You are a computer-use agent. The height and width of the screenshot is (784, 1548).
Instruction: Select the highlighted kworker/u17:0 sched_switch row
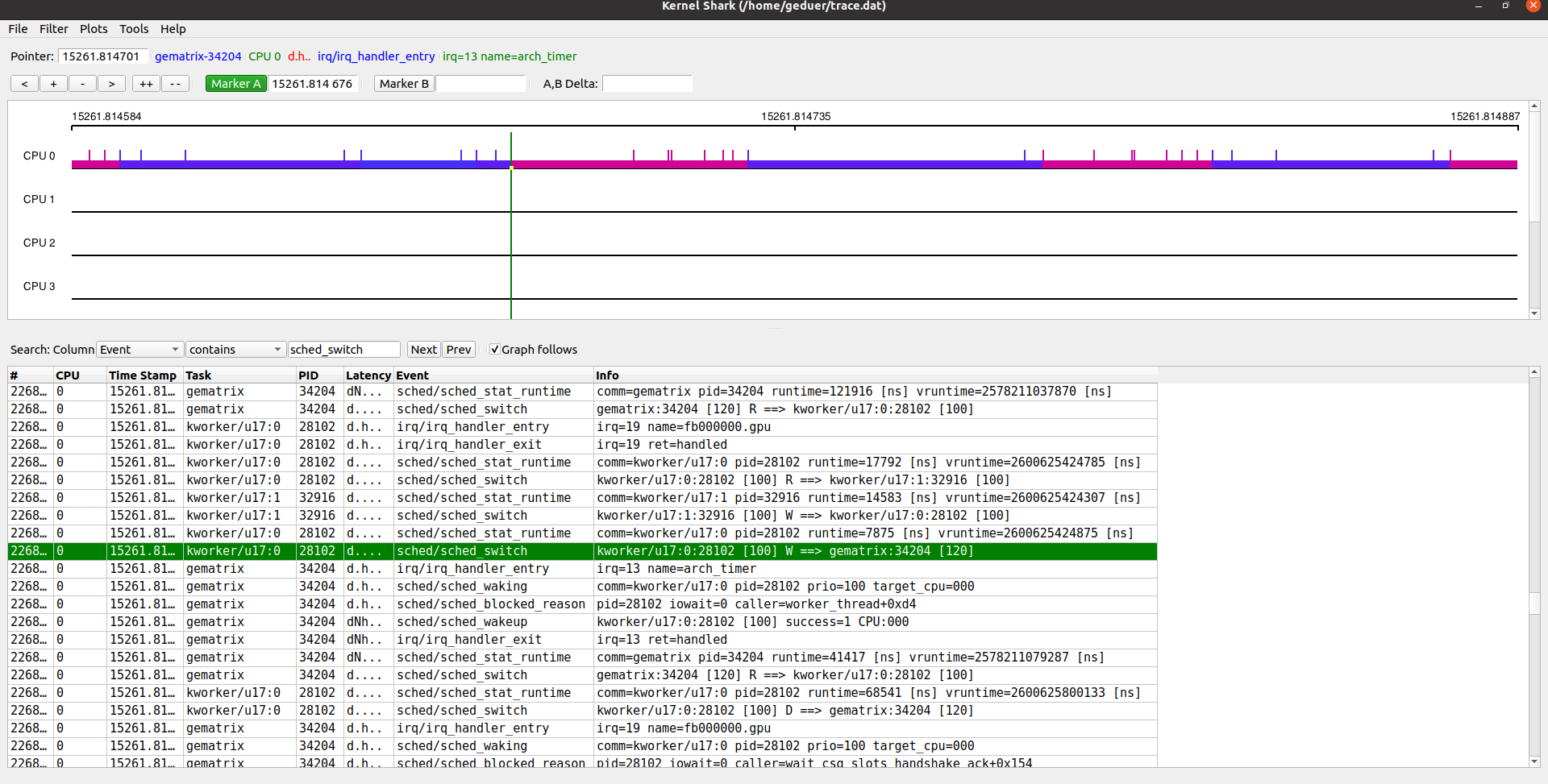[x=583, y=551]
